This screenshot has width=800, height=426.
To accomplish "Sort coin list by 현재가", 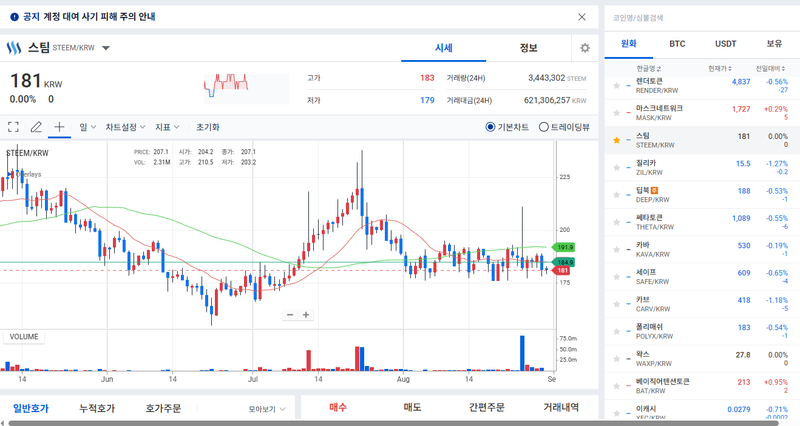I will pos(720,68).
